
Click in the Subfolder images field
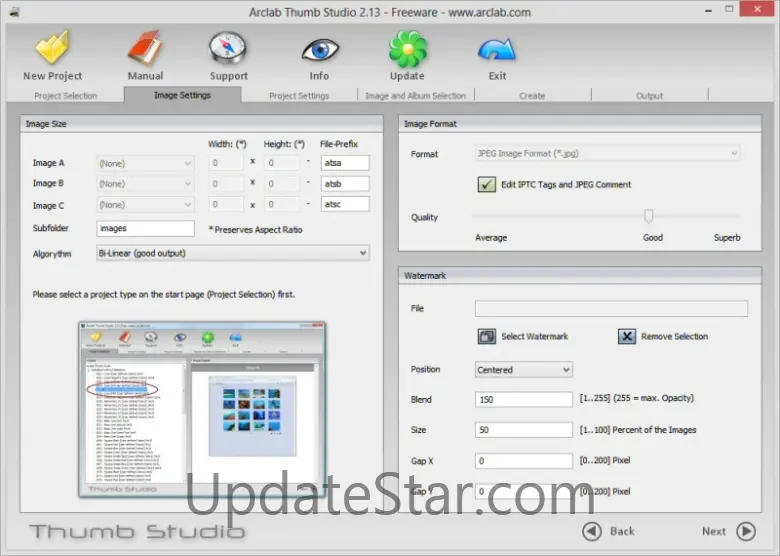point(145,228)
